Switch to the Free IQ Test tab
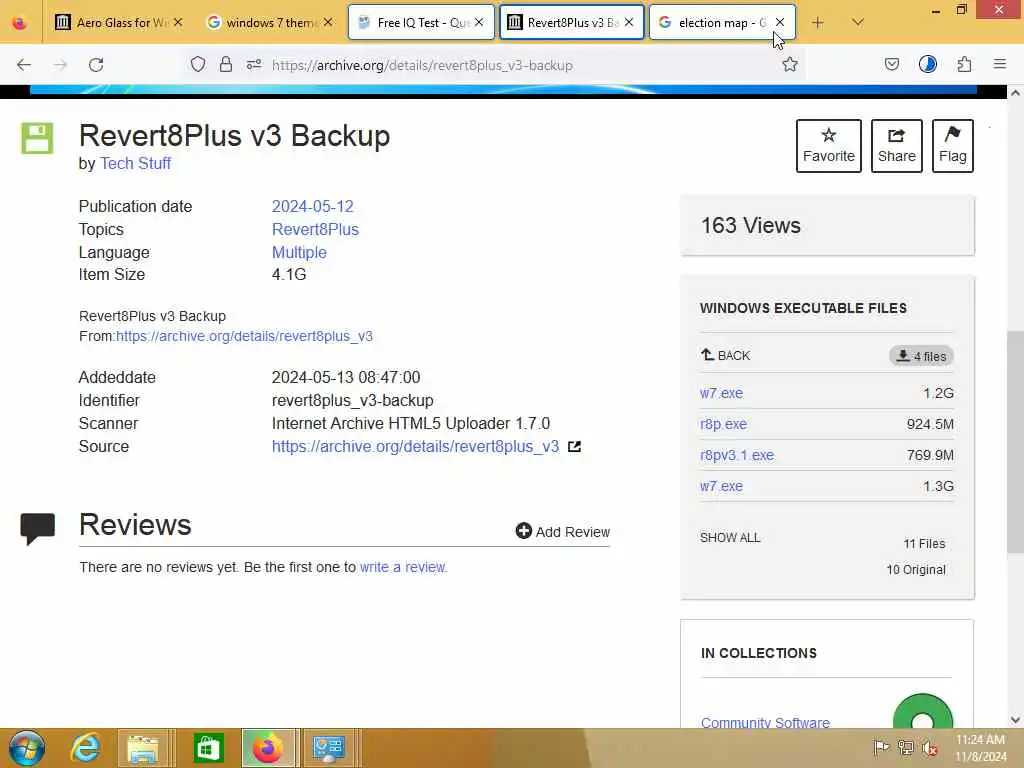The image size is (1024, 768). coord(421,23)
